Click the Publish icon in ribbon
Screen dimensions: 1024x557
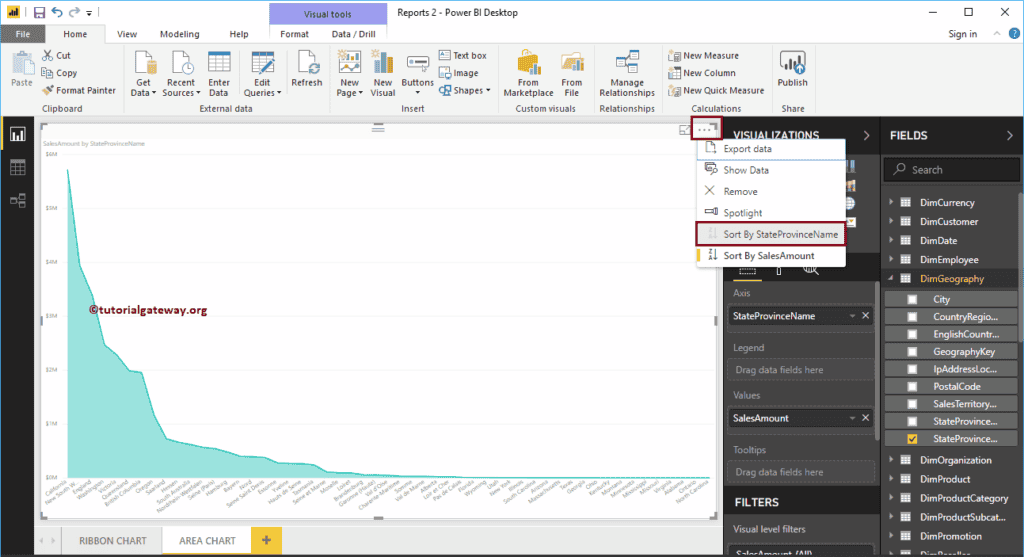(792, 68)
